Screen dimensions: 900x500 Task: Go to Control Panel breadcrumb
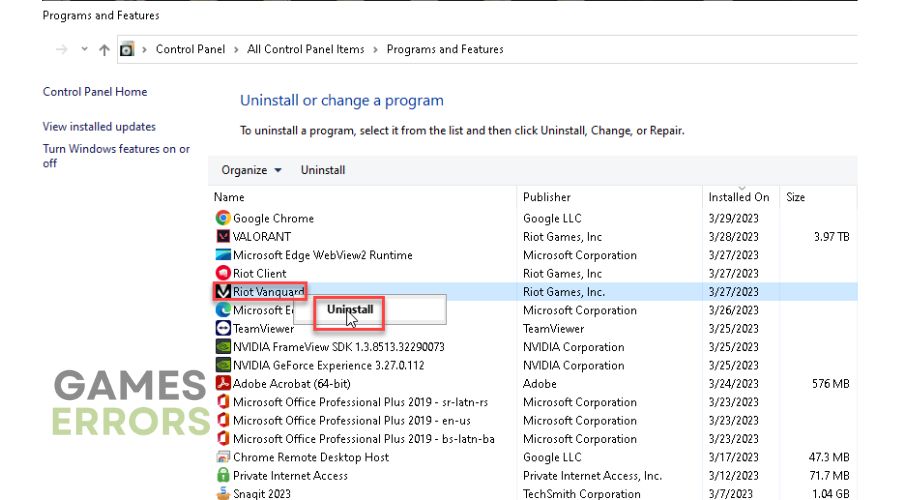point(190,49)
